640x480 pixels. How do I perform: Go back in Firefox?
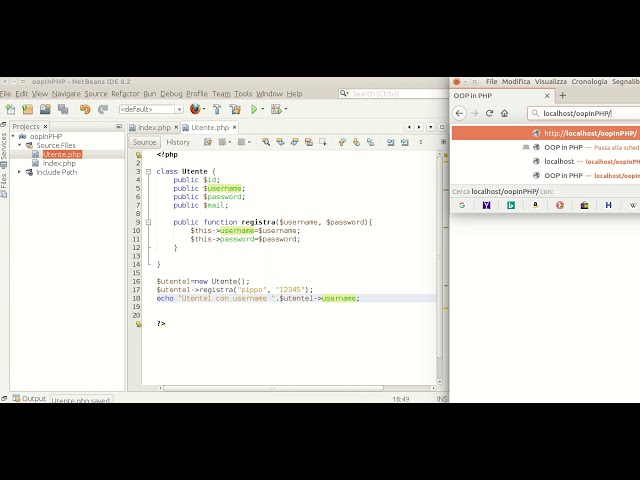click(x=460, y=113)
